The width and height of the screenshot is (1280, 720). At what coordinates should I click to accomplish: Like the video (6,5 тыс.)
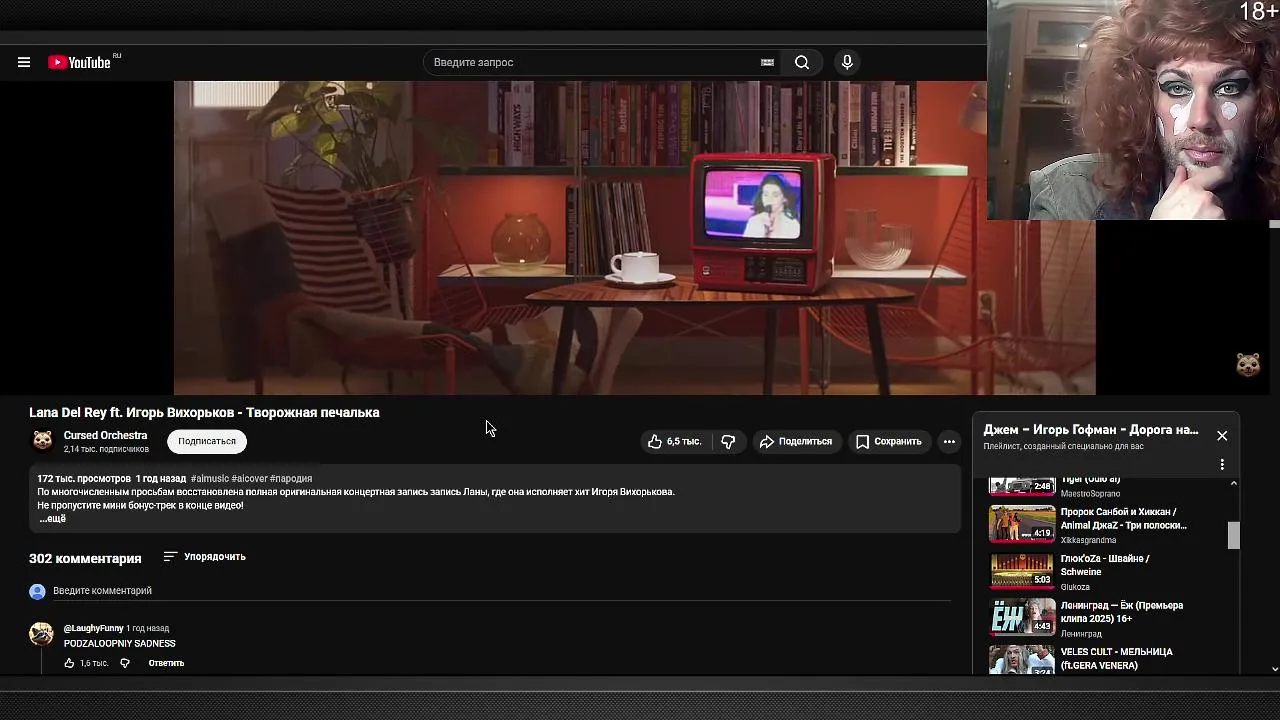[x=675, y=441]
